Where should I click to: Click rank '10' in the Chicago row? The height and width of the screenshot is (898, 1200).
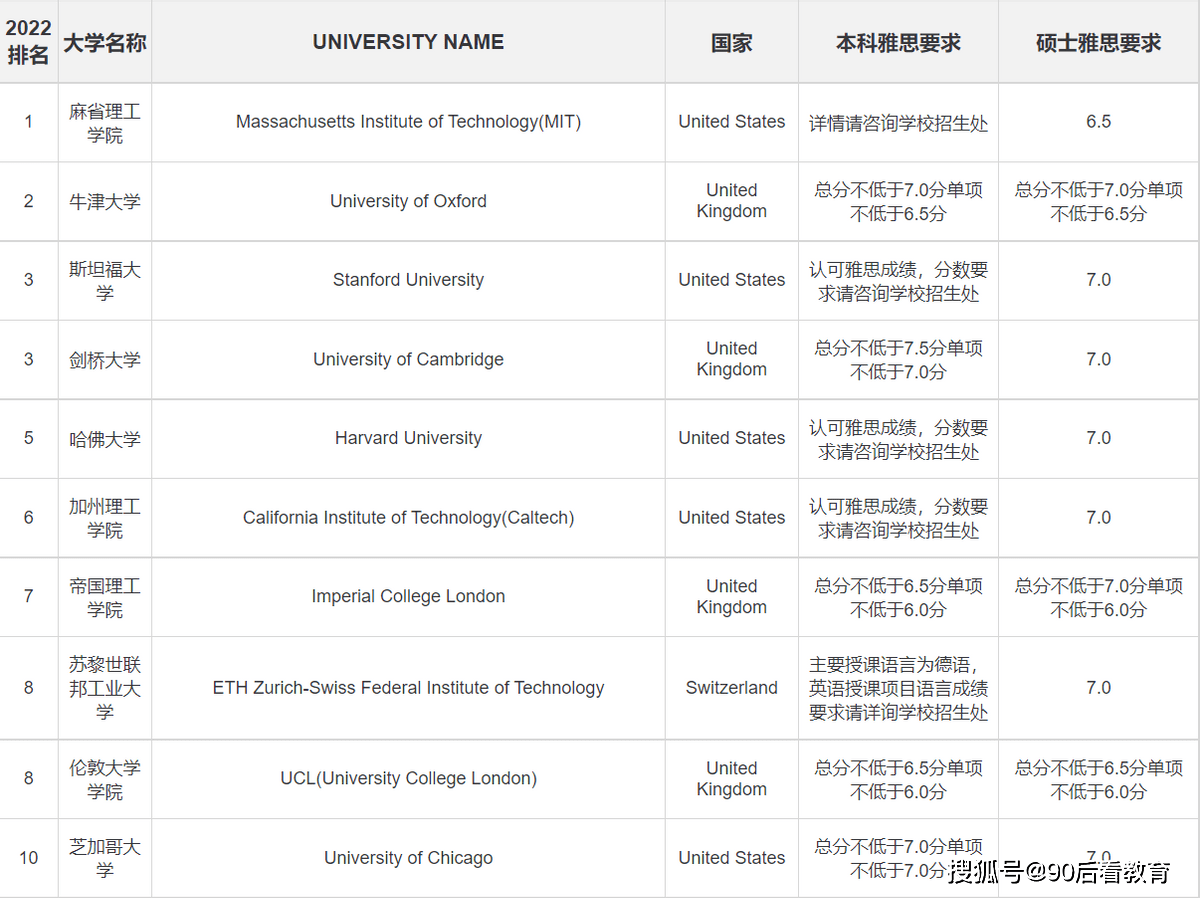[28, 858]
